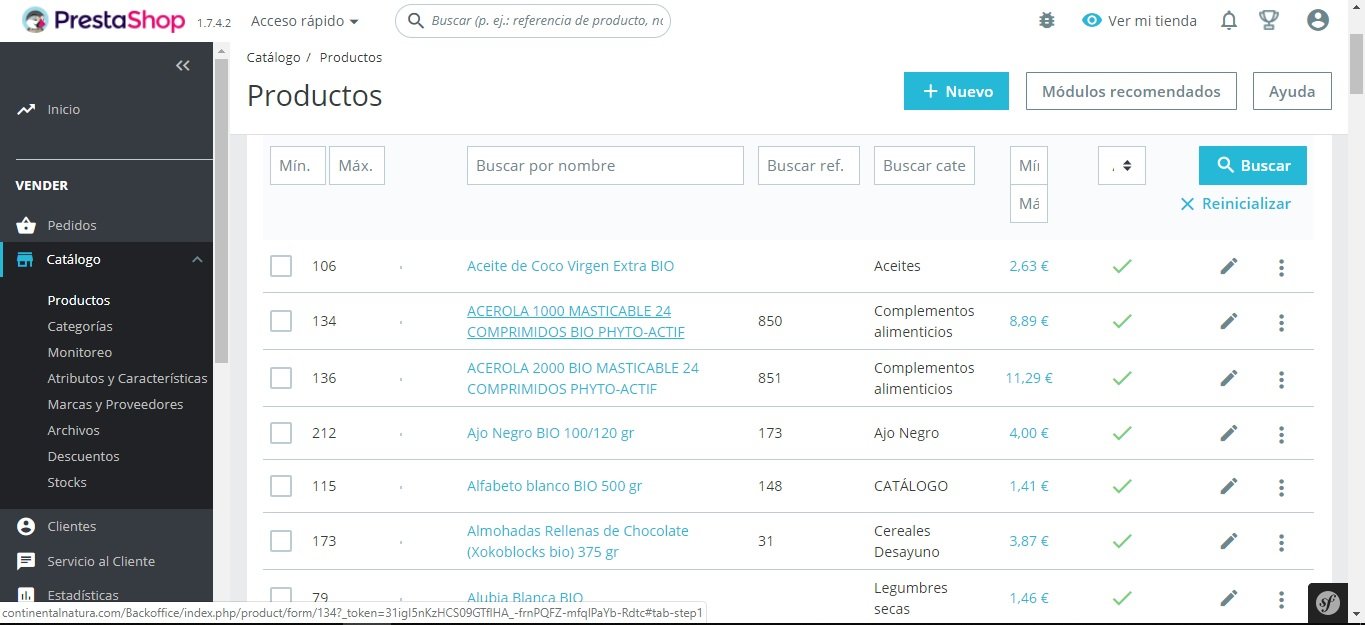Select checkbox for Alfabeto blanco BIO row
The height and width of the screenshot is (625, 1365).
281,486
